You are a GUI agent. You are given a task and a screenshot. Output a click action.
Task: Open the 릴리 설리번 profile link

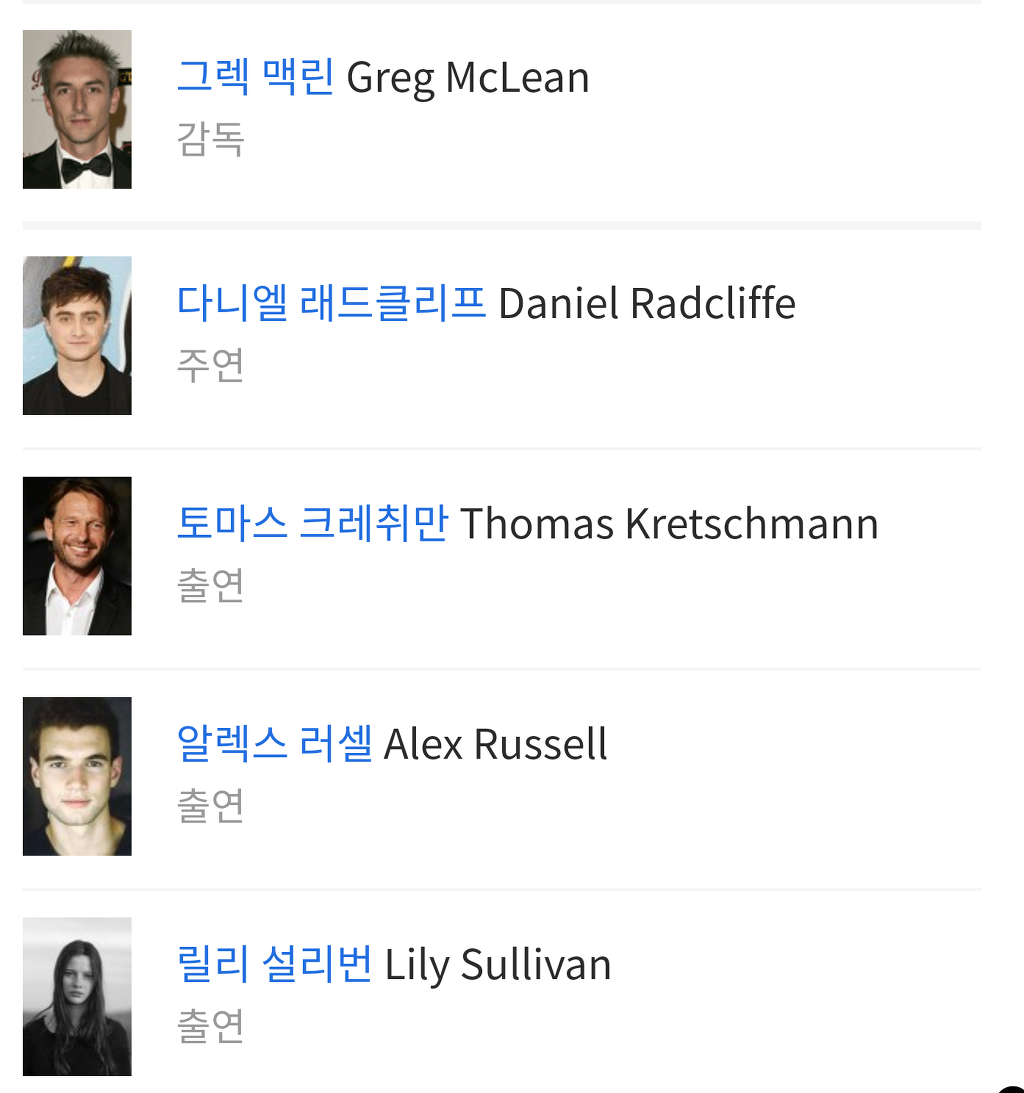pyautogui.click(x=275, y=964)
